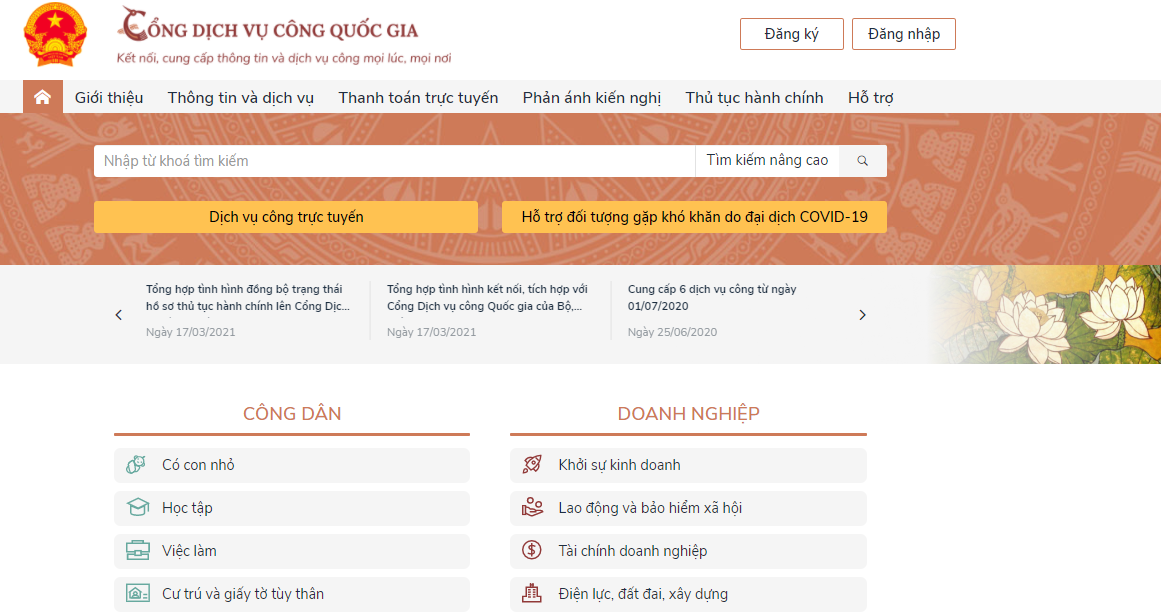1161x613 pixels.
Task: Click the search magnifier icon
Action: tap(861, 160)
